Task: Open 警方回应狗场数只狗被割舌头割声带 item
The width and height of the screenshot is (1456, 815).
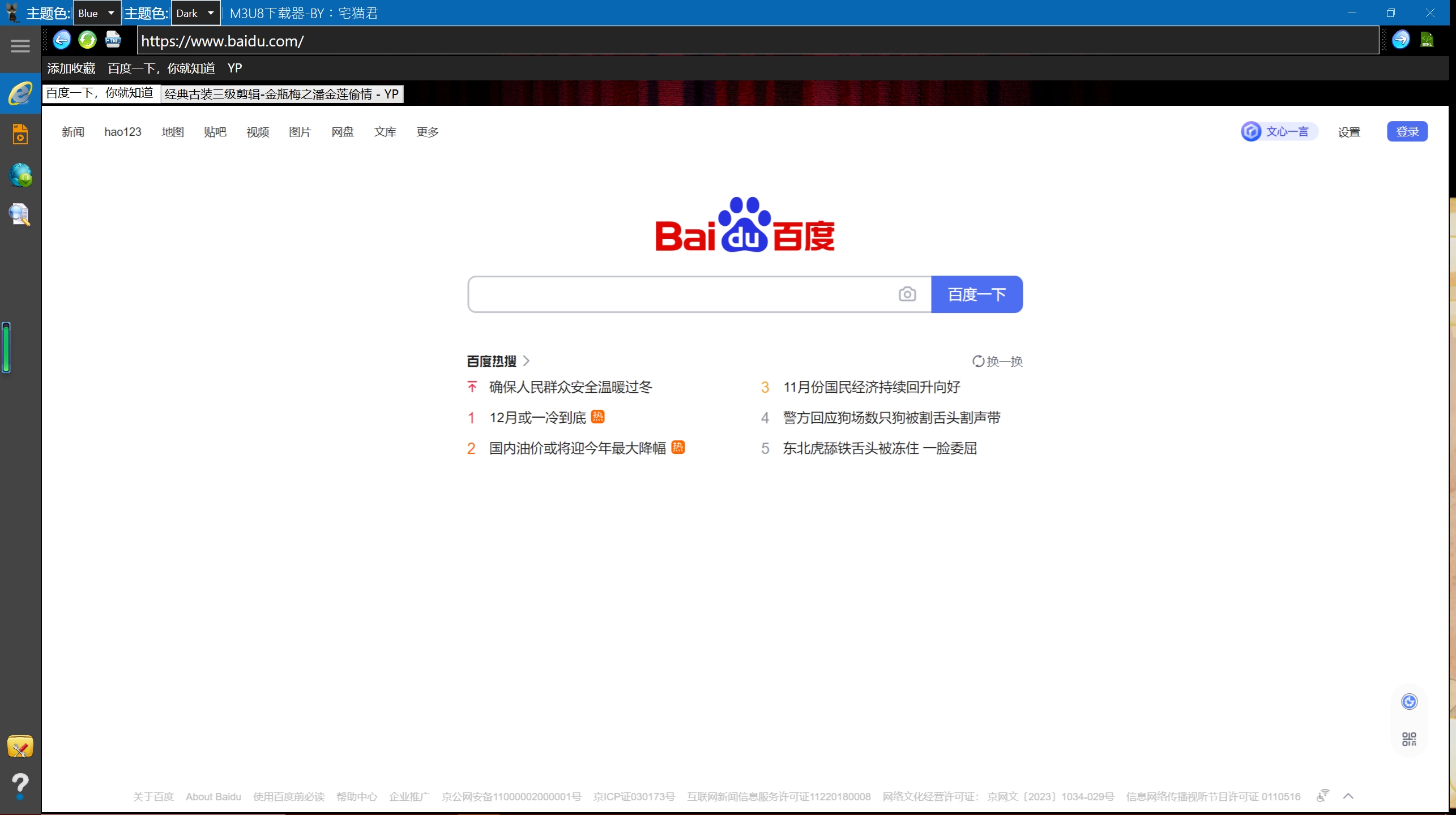Action: (892, 418)
